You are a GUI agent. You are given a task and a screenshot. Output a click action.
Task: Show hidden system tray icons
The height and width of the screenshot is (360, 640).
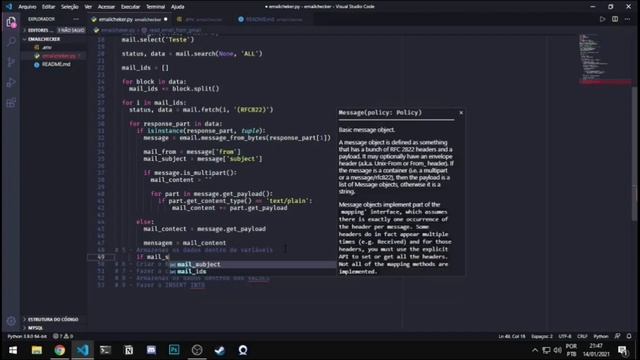[x=535, y=350]
